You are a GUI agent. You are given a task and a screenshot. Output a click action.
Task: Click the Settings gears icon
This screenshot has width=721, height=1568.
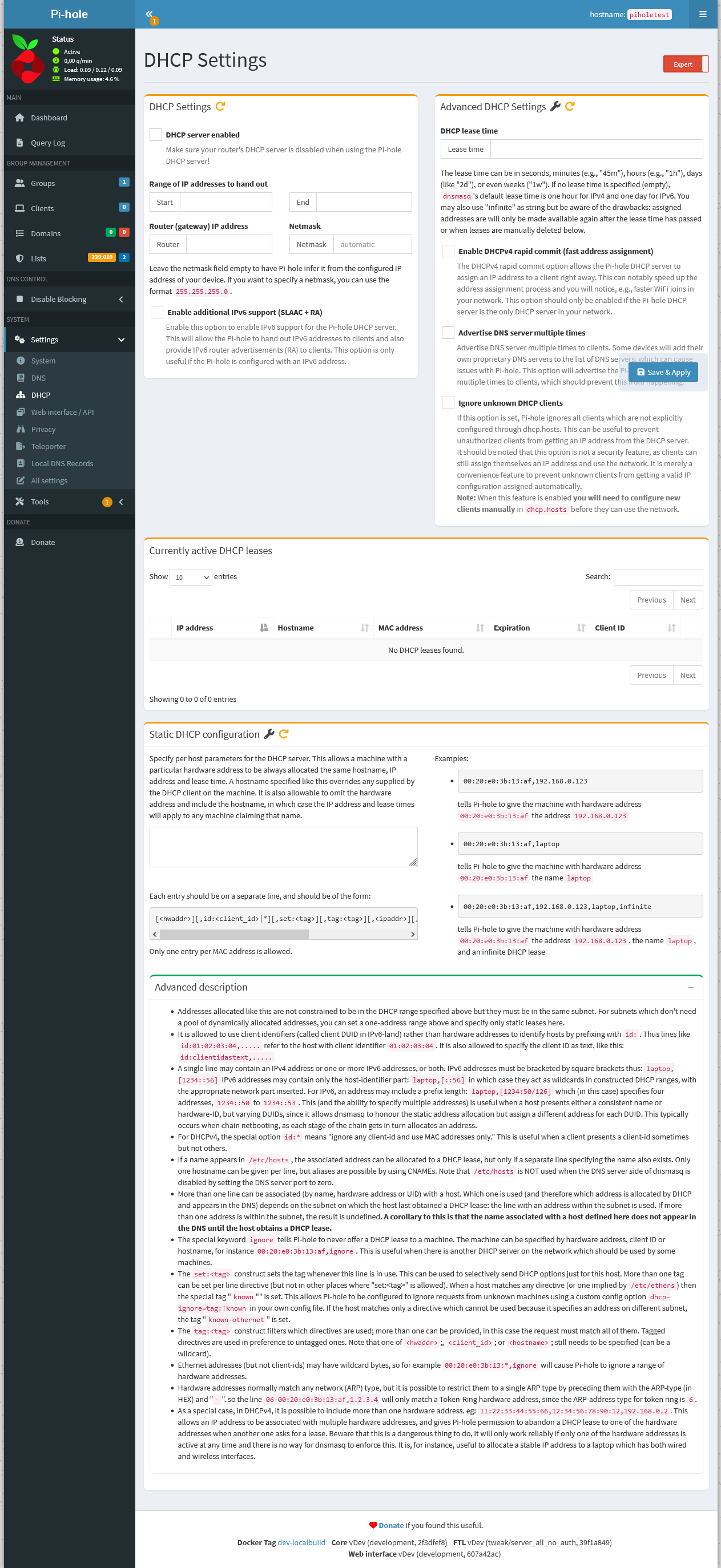19,340
